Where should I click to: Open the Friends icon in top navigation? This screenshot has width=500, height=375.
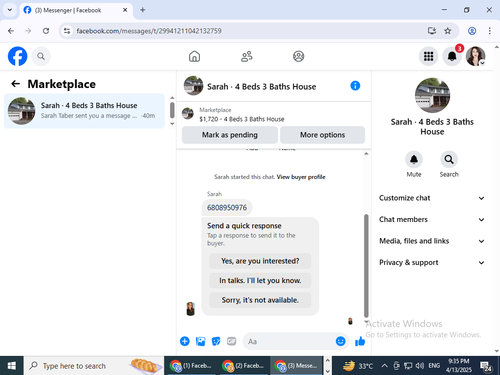pyautogui.click(x=247, y=56)
